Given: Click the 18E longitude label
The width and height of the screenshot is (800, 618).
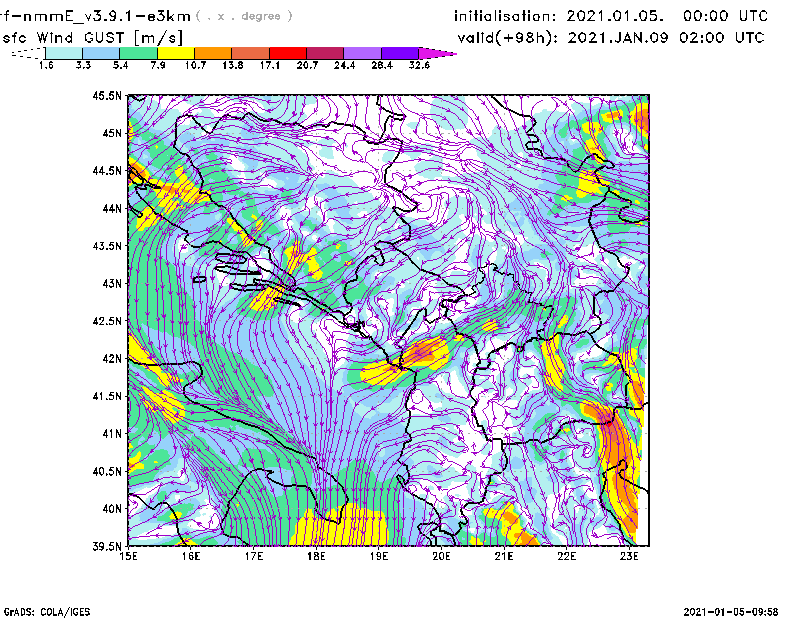Looking at the screenshot, I should click(x=316, y=556).
